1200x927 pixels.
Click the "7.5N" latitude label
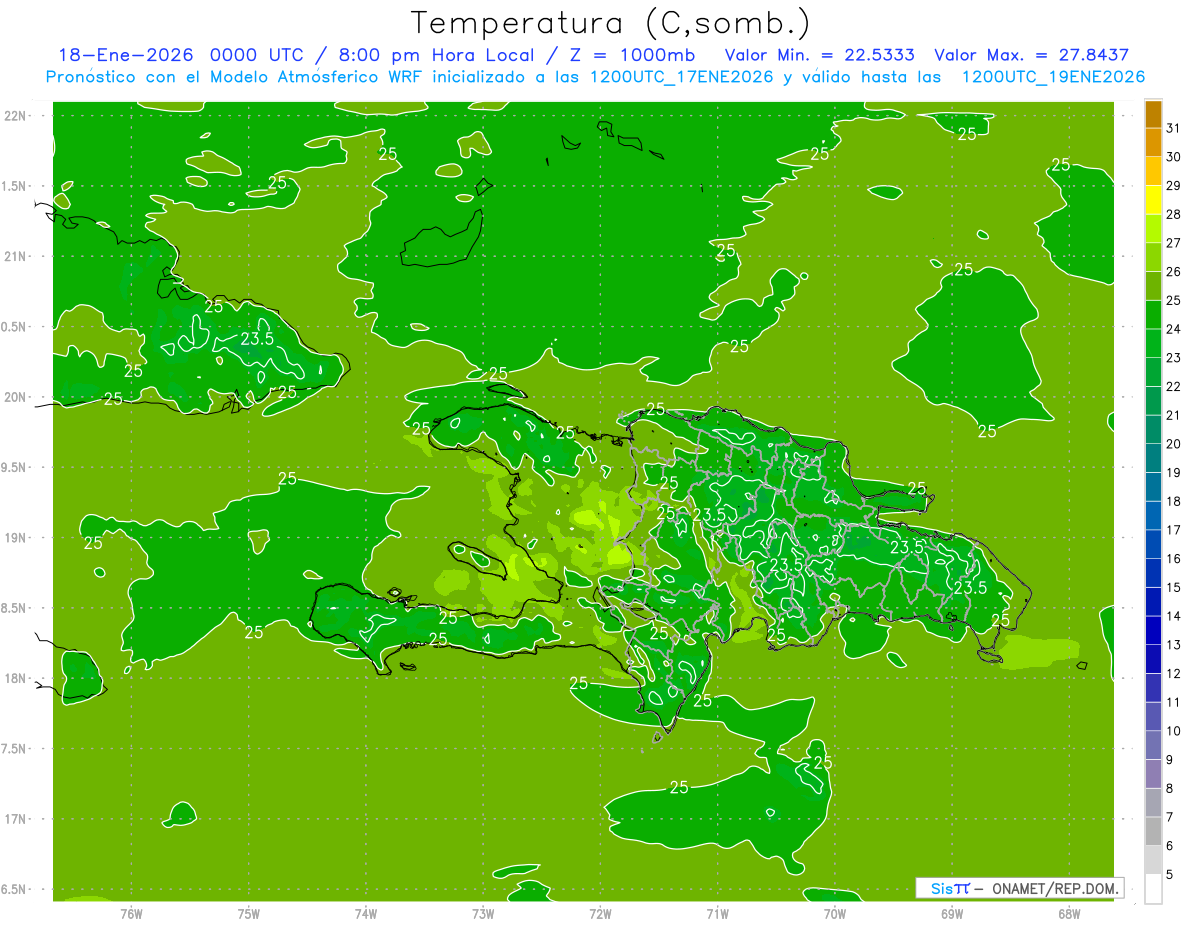[x=14, y=749]
